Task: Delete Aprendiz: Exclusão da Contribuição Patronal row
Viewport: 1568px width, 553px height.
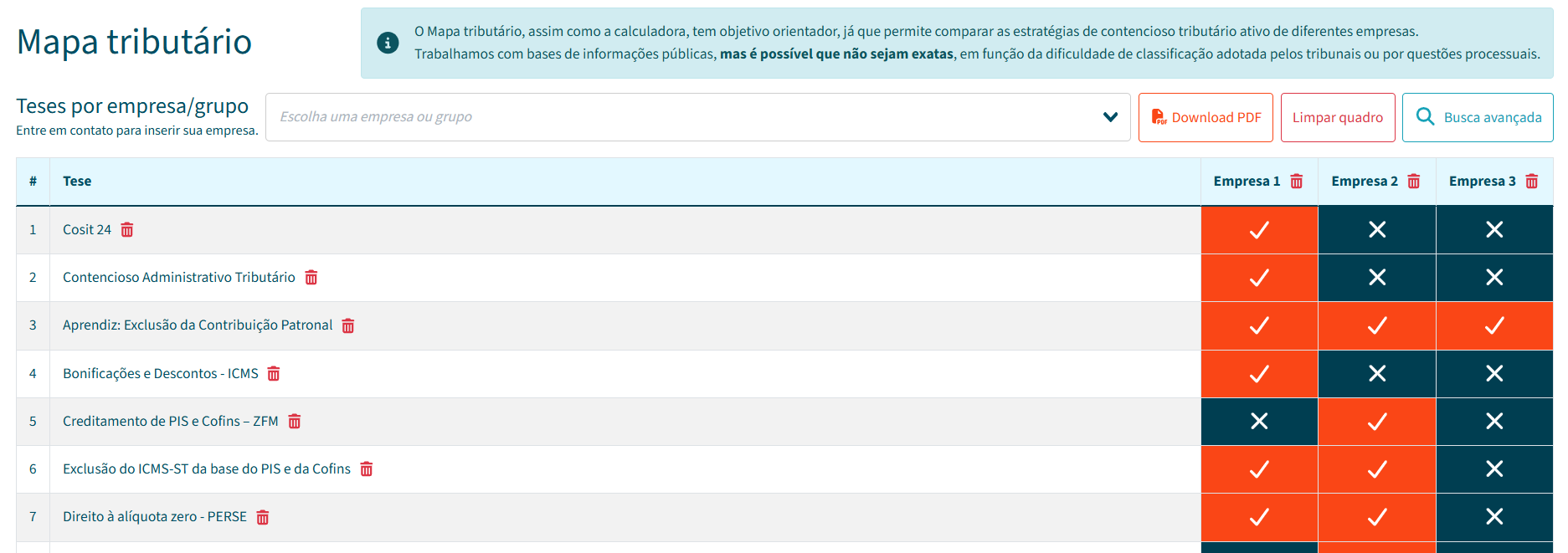Action: [348, 325]
